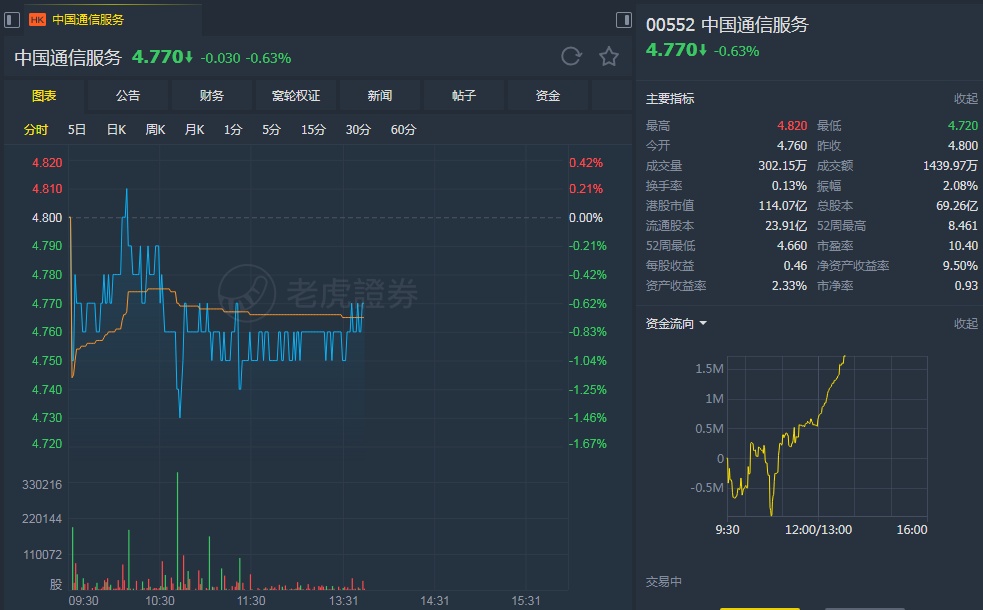This screenshot has width=983, height=610.
Task: Open the 财务 tab
Action: [x=212, y=96]
